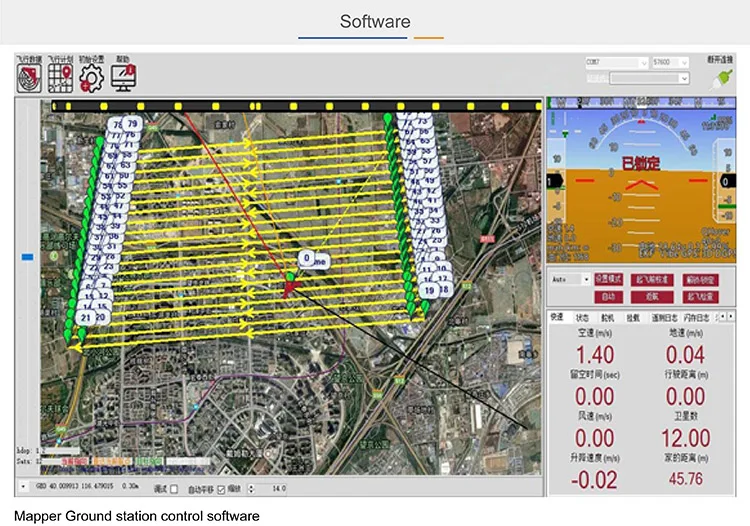
Task: Click the airspeed value 1.40
Action: tap(595, 355)
